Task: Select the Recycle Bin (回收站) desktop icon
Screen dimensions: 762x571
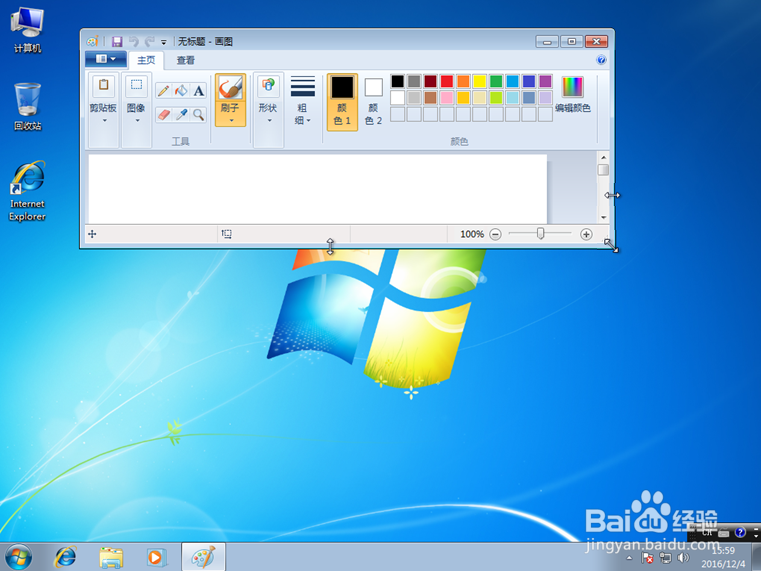Action: (x=27, y=107)
